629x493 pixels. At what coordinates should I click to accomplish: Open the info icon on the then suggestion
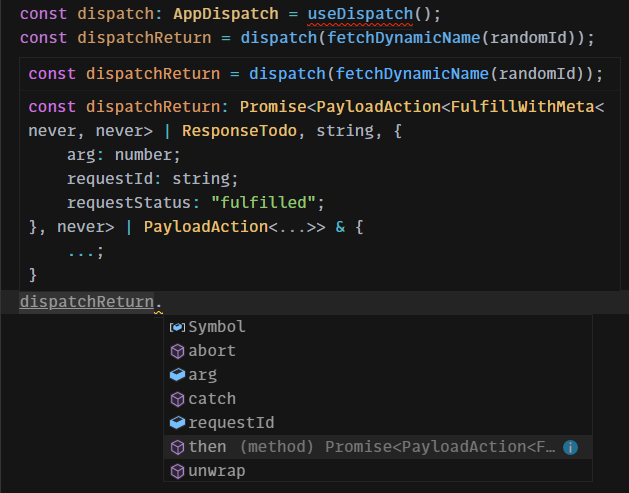[x=570, y=447]
